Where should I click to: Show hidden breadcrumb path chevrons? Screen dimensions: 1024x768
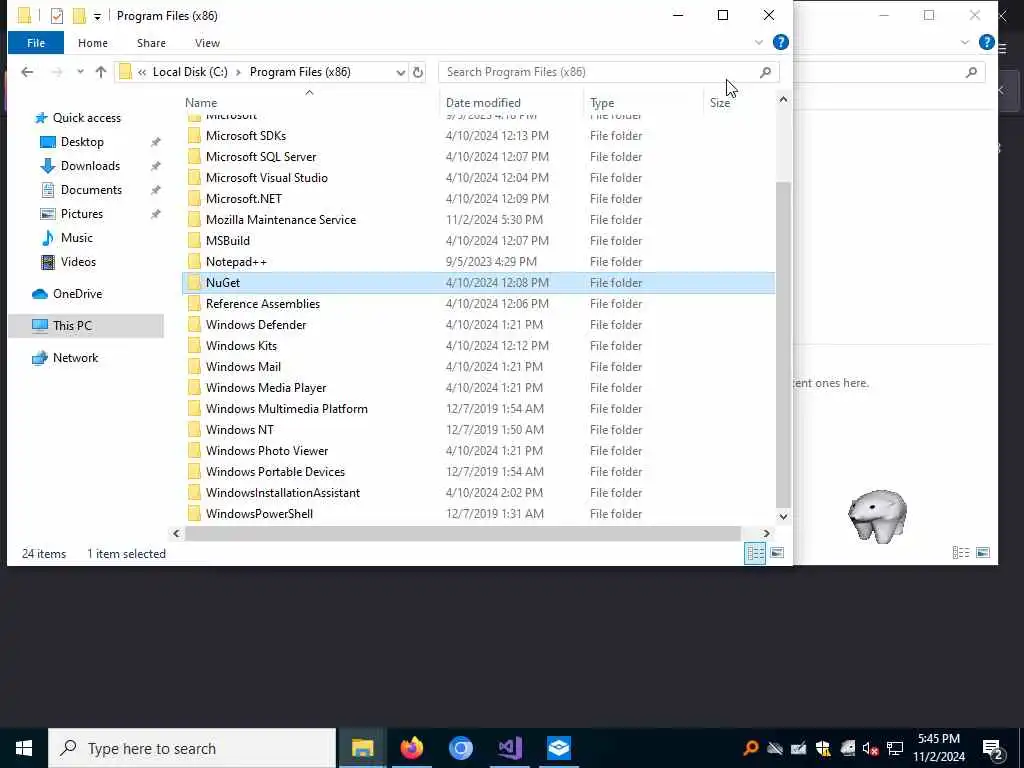click(142, 72)
